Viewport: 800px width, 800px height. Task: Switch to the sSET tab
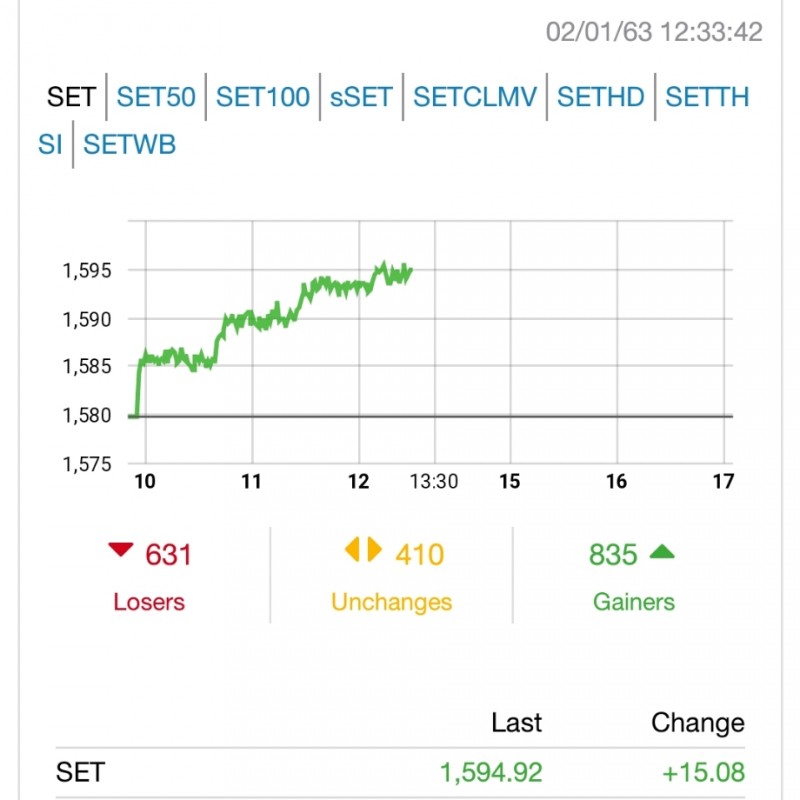[361, 97]
